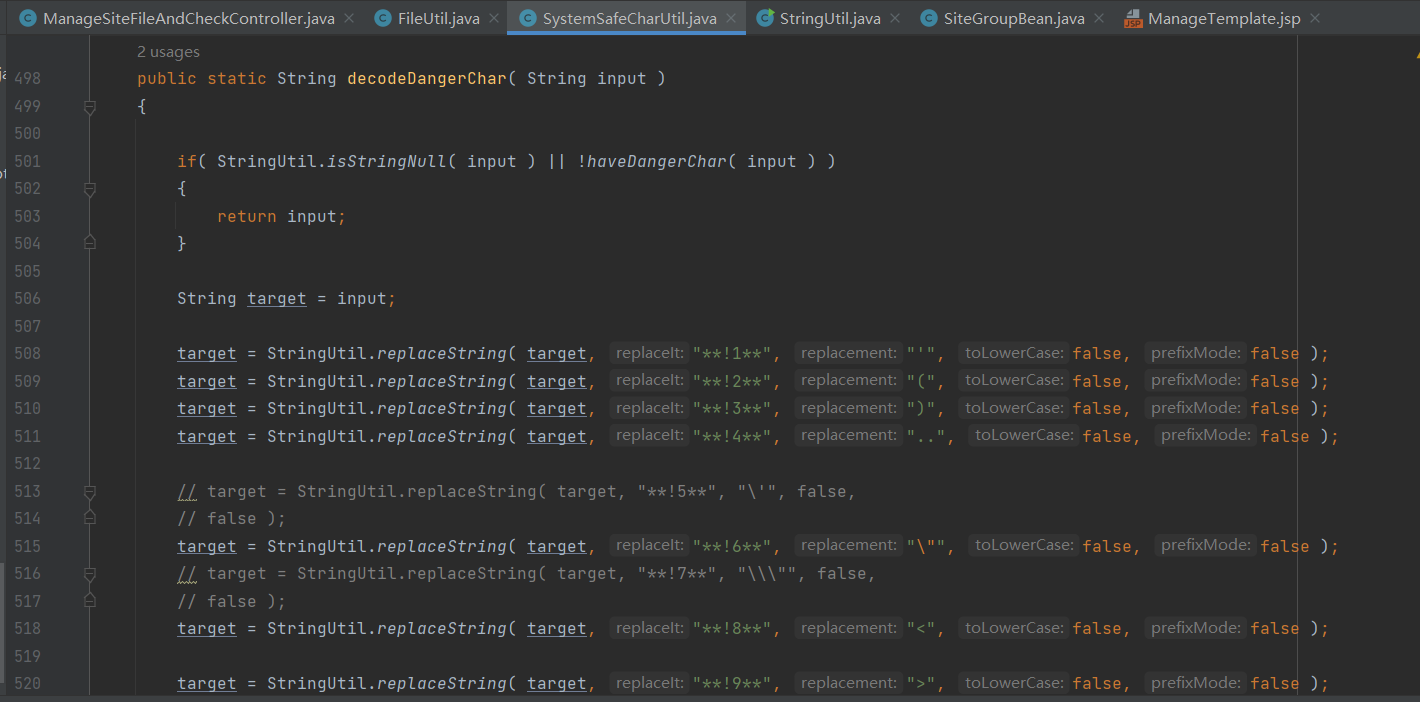1420x702 pixels.
Task: Click the JSP file icon on ManageTemplate.jsp
Action: click(1133, 19)
